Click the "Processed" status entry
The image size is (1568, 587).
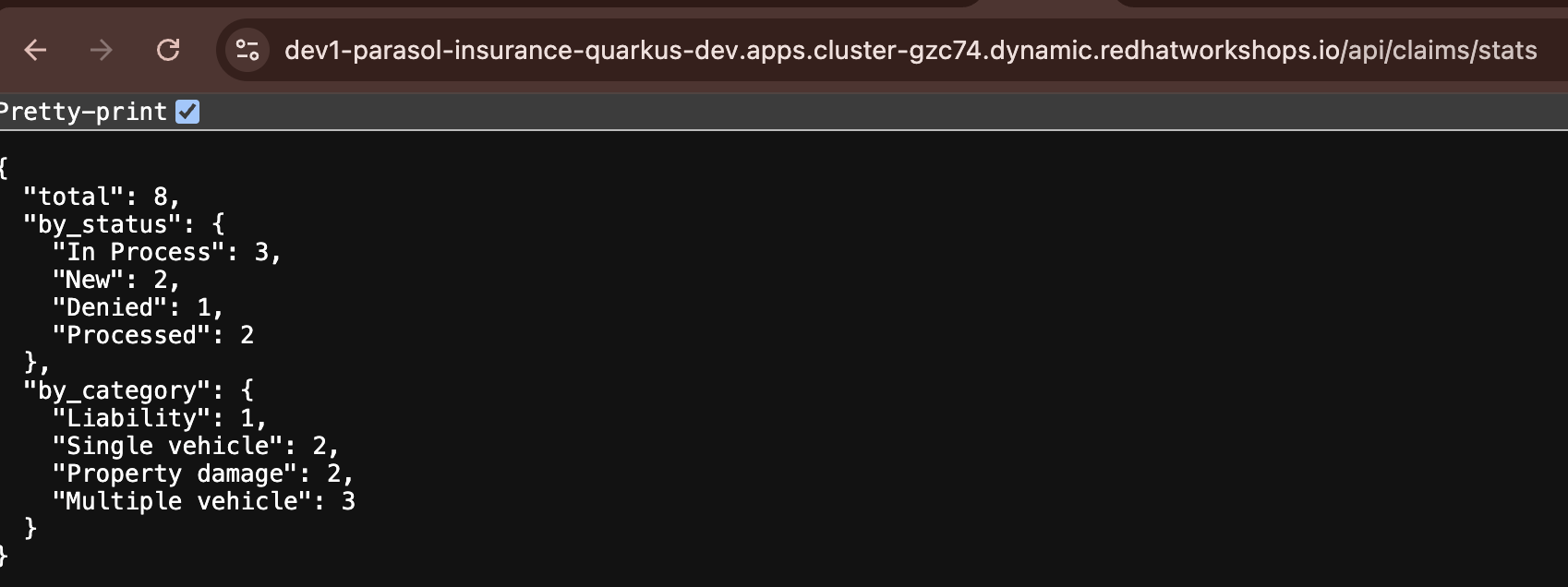(x=131, y=335)
